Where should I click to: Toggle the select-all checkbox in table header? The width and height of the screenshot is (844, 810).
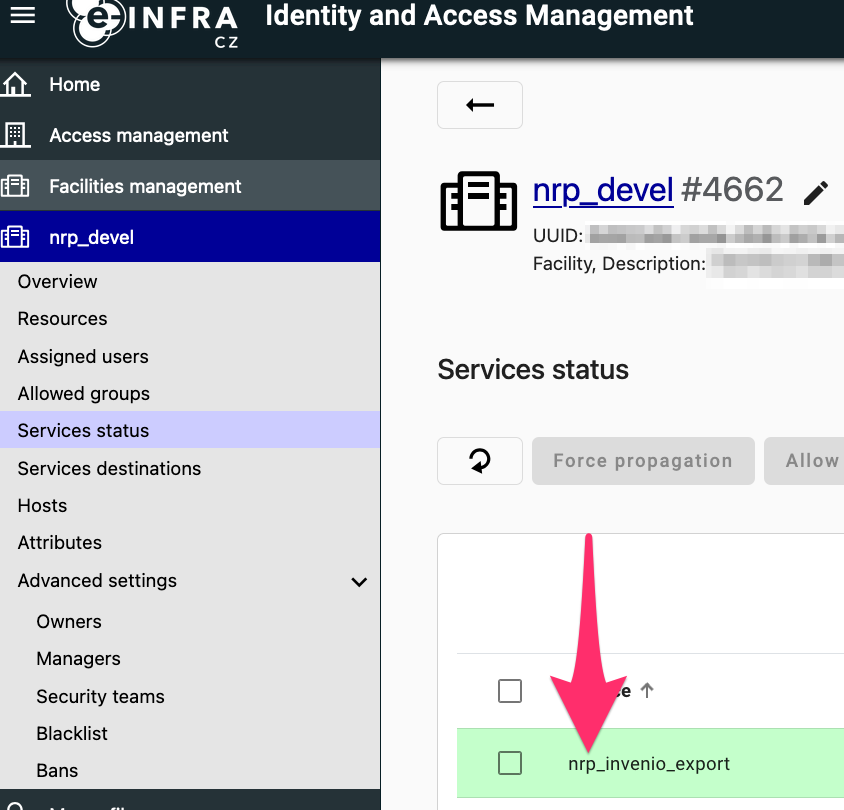[510, 690]
